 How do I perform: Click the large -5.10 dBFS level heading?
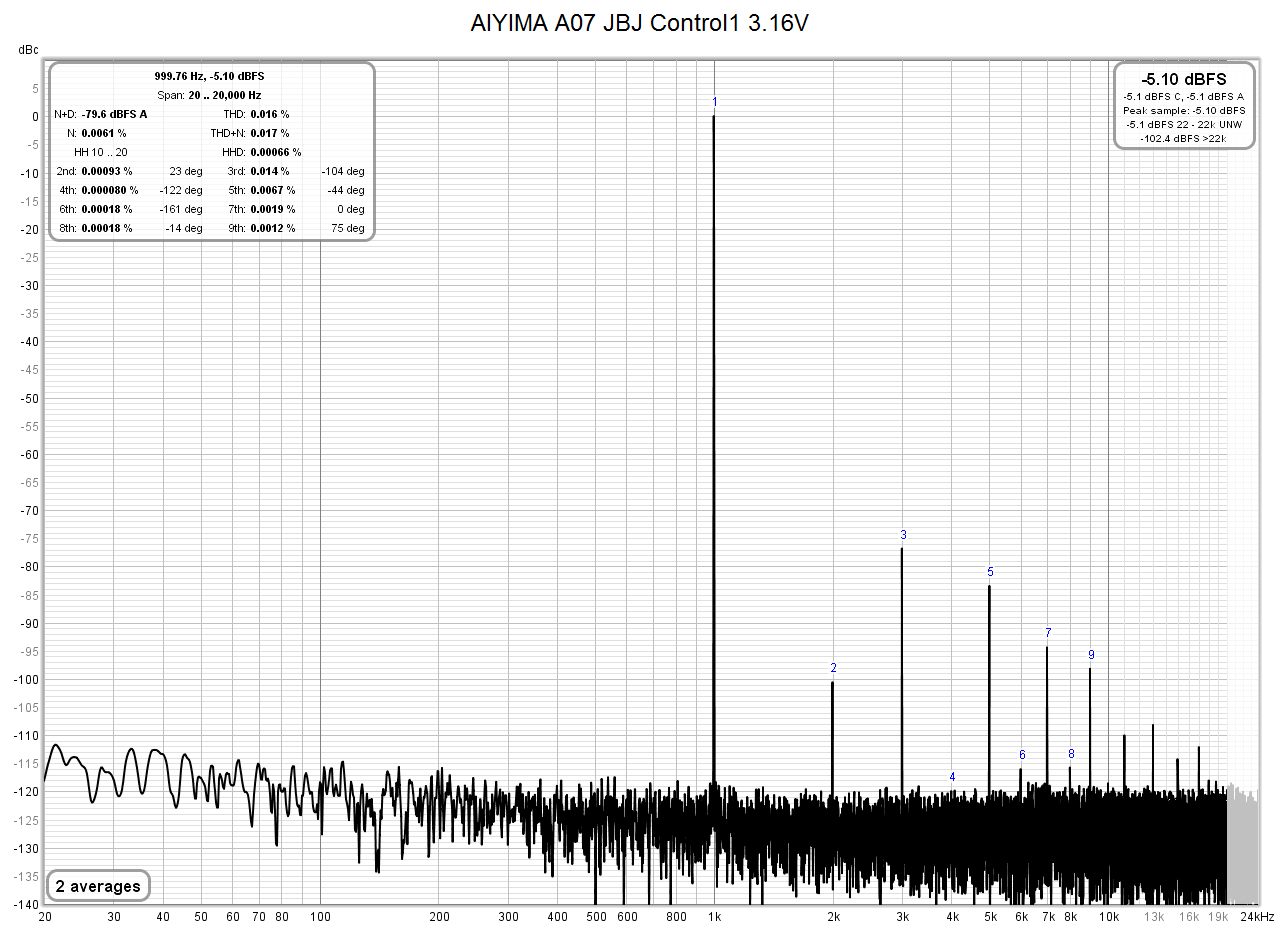pos(1184,78)
